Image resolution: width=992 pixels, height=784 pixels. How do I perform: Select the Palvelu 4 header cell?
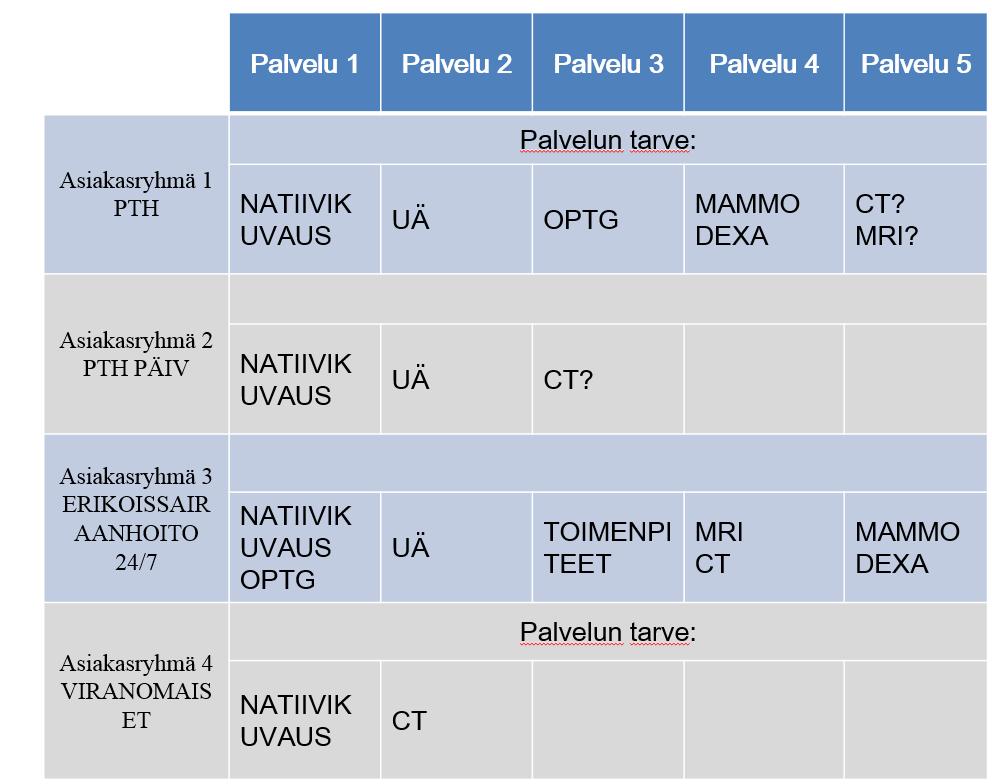(764, 63)
